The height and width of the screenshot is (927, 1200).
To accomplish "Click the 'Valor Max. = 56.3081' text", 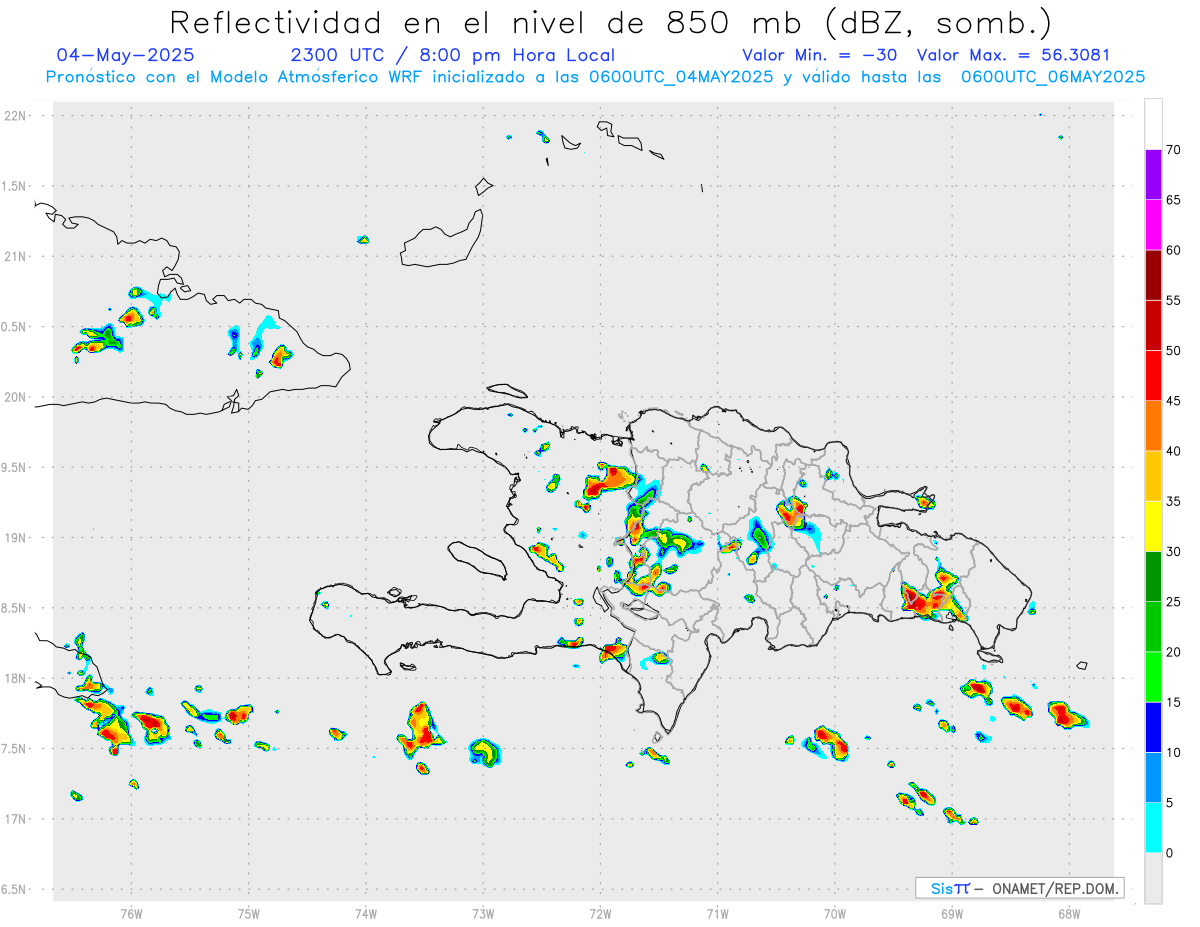I will [x=1013, y=55].
